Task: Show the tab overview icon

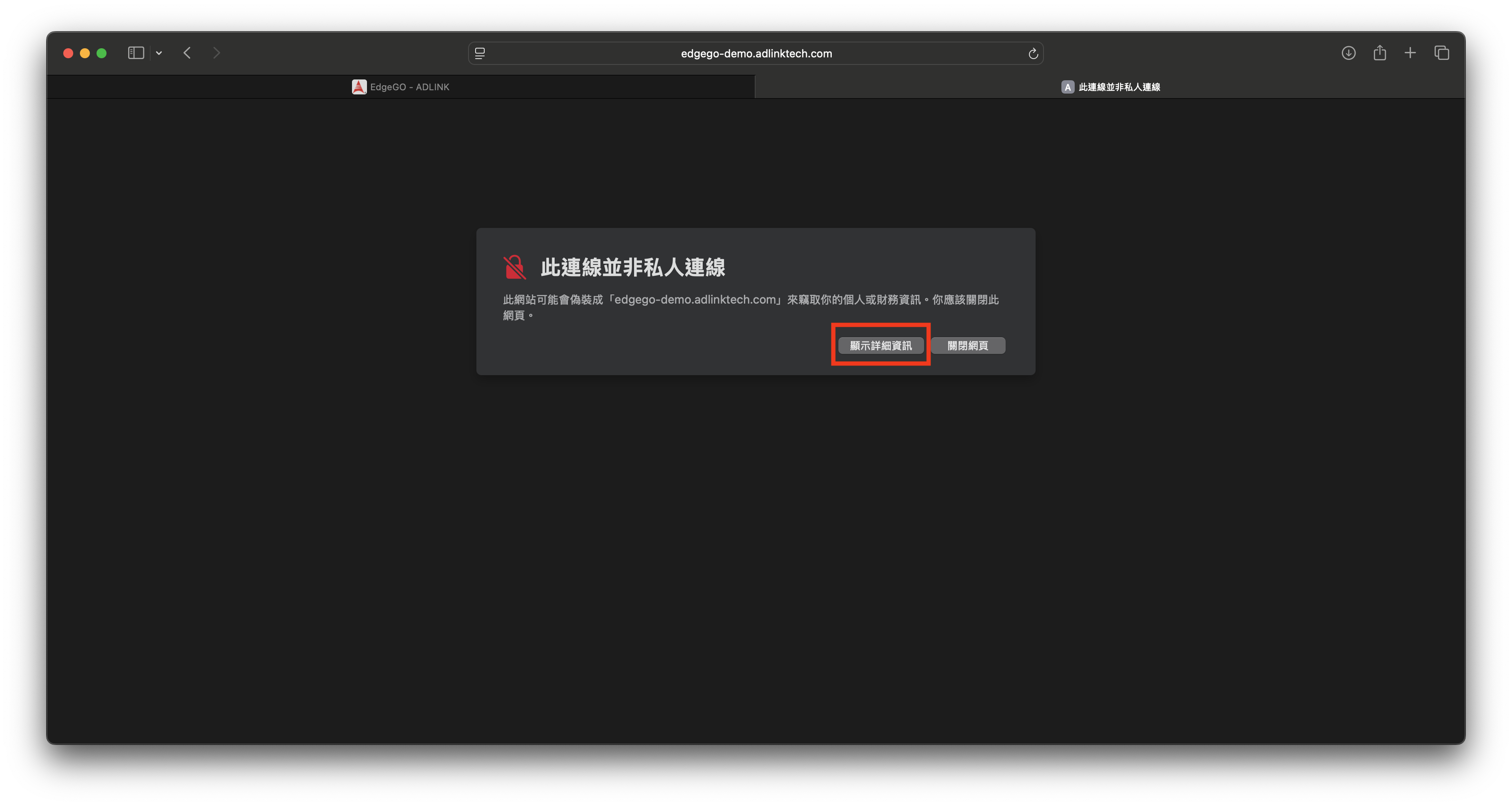Action: pyautogui.click(x=1442, y=53)
